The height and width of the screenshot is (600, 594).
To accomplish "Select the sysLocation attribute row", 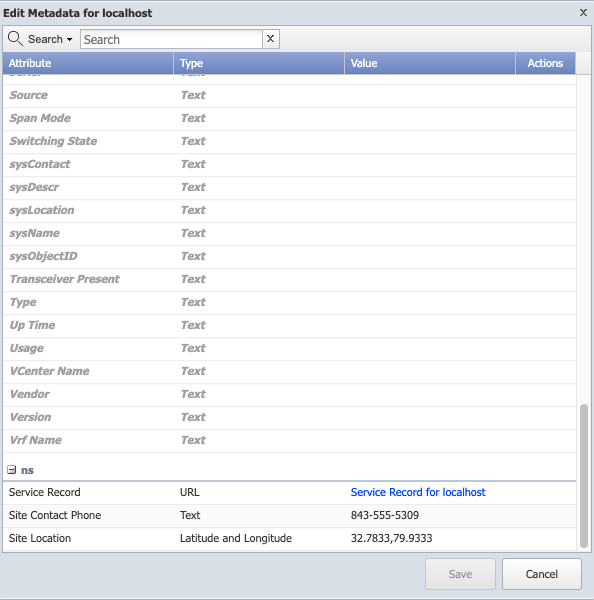I will coord(289,210).
